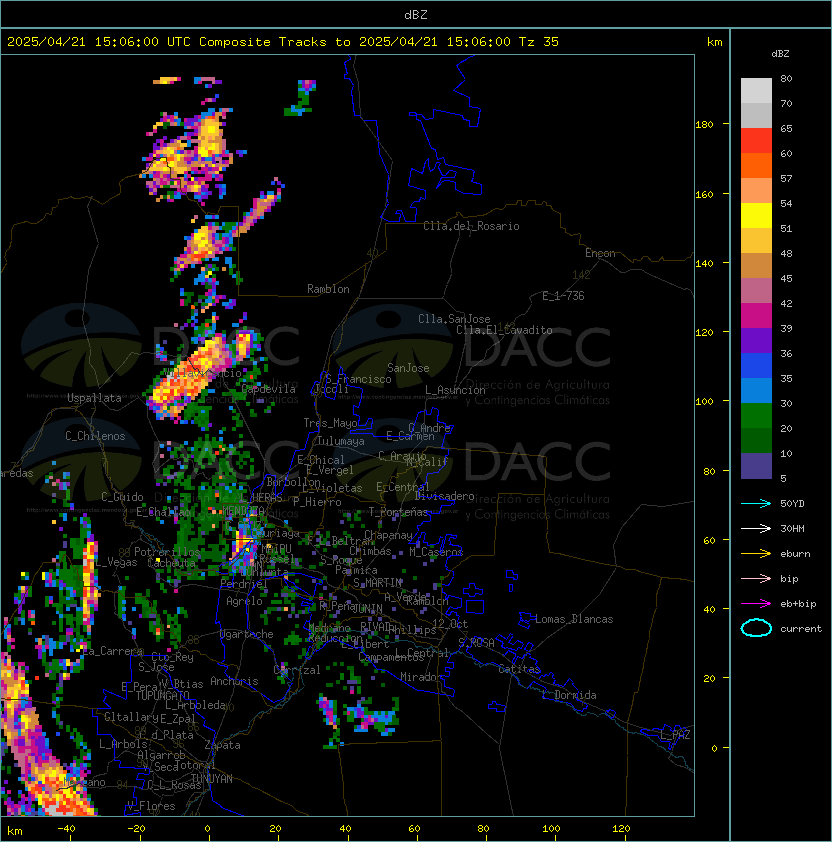This screenshot has width=832, height=842.
Task: Click the 'Tulumaya' map label
Action: point(341,441)
